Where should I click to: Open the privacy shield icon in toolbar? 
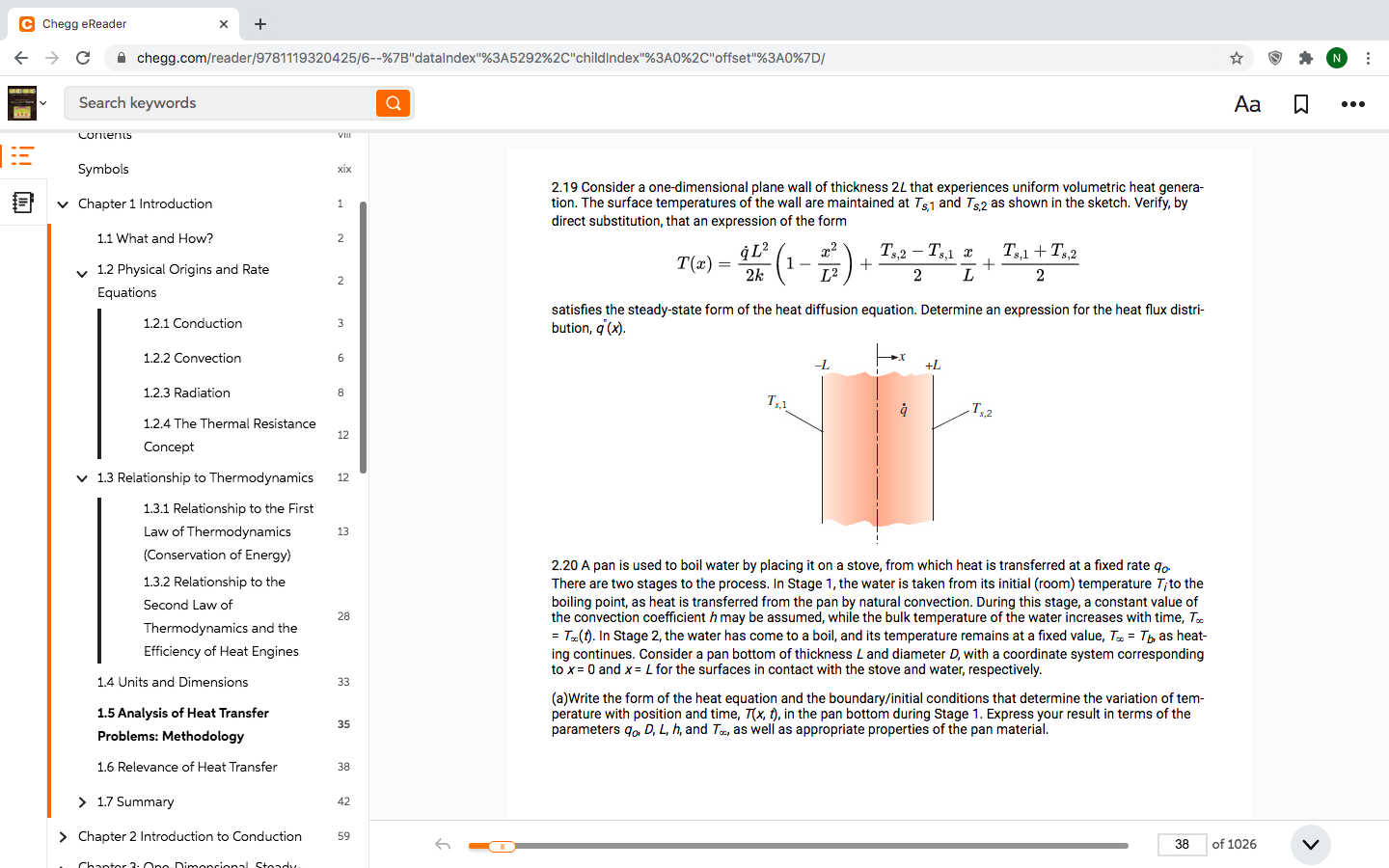coord(1274,58)
